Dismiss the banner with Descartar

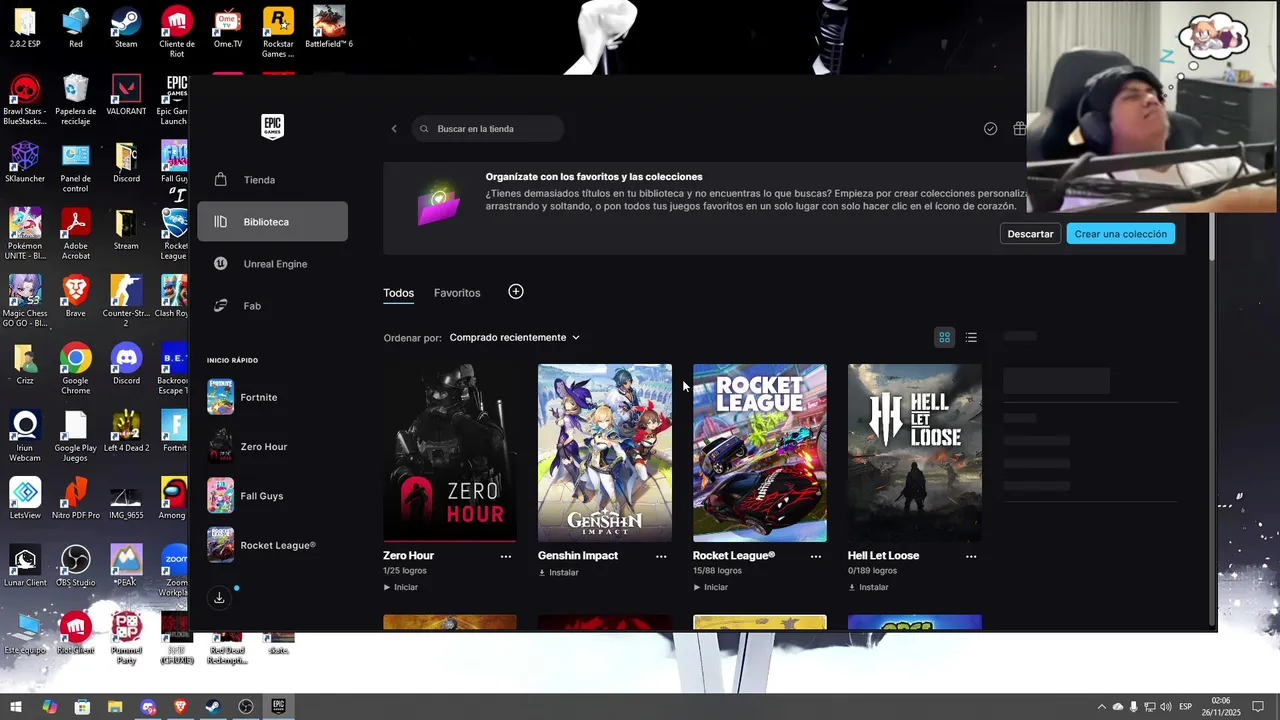coord(1030,234)
